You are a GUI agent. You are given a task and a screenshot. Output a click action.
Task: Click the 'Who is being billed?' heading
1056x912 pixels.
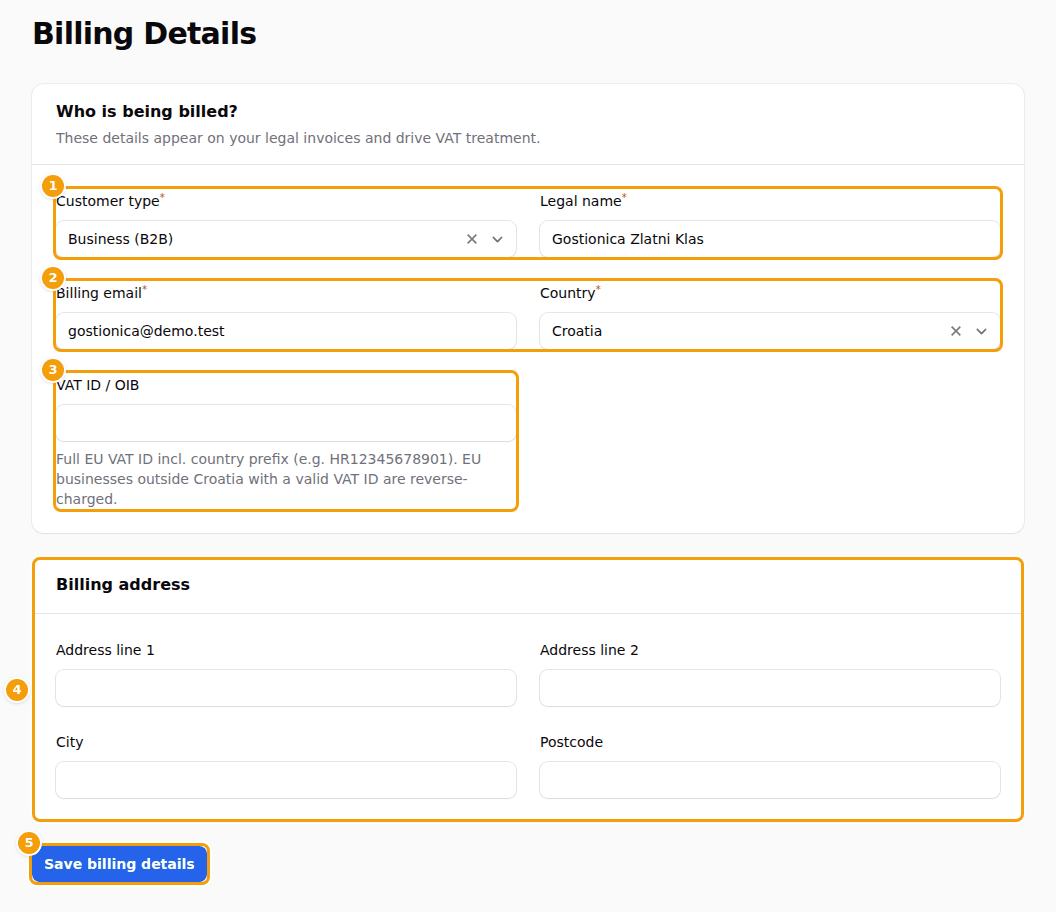click(147, 111)
